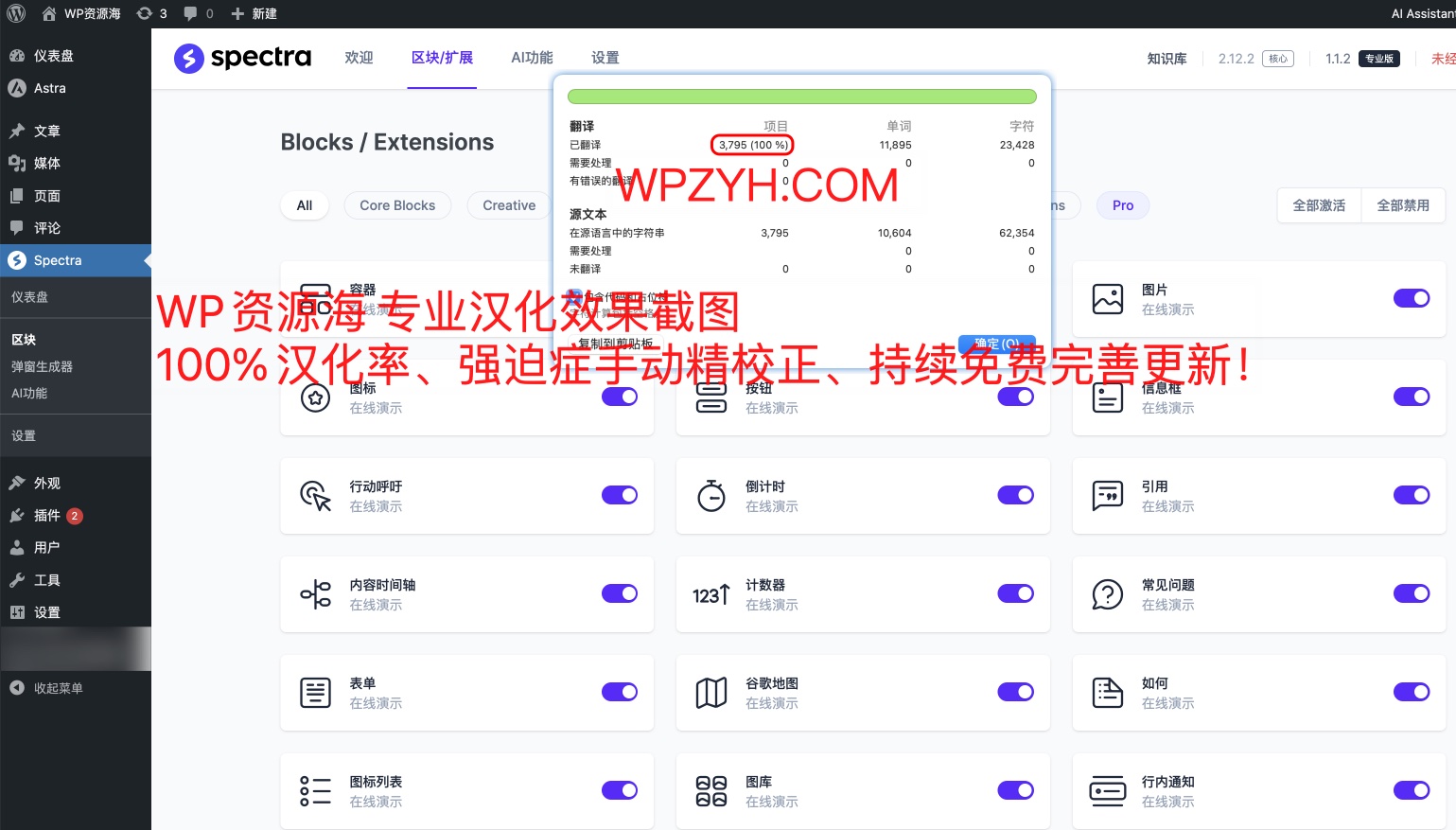The image size is (1456, 830).
Task: Click the 信息框 block icon
Action: tap(1108, 397)
